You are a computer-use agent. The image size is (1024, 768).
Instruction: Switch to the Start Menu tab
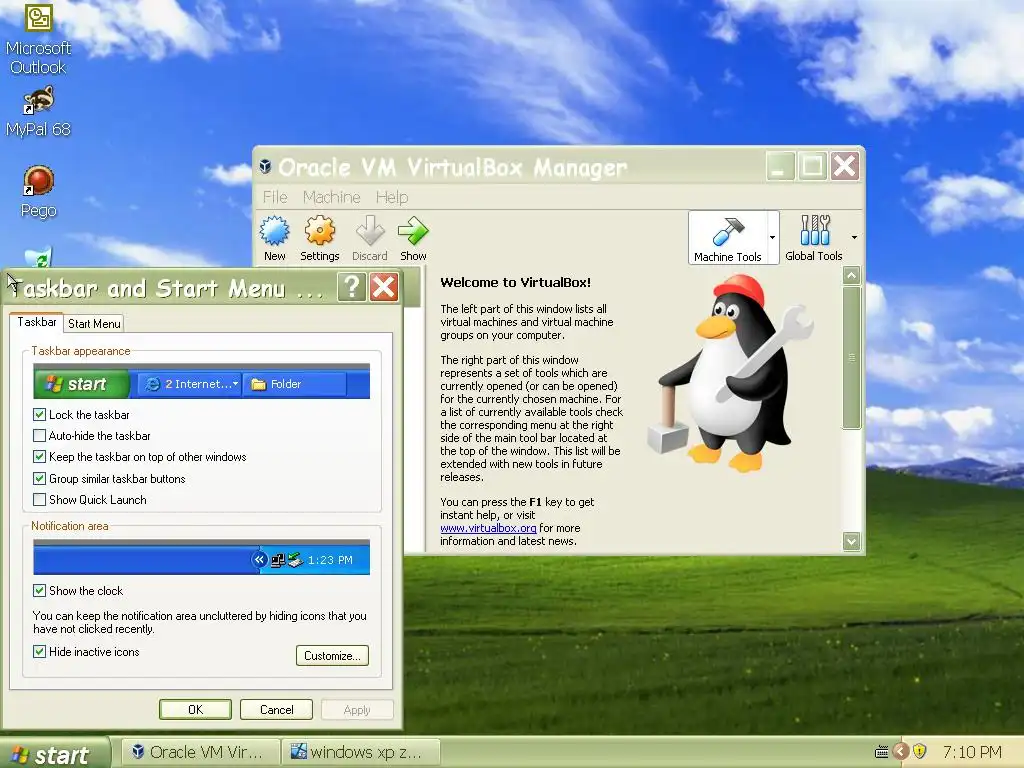pyautogui.click(x=94, y=324)
